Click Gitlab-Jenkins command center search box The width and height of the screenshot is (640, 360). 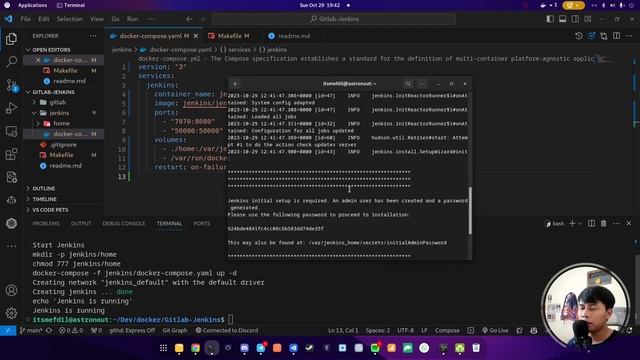tap(334, 19)
